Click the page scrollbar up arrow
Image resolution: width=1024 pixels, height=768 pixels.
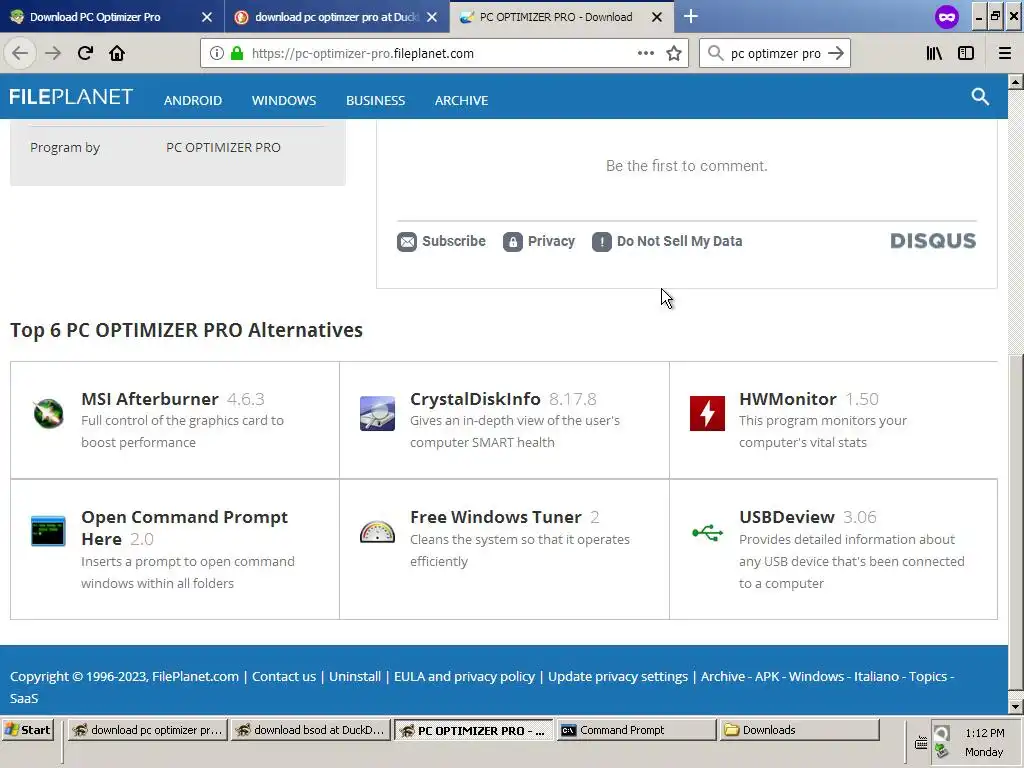[1015, 82]
